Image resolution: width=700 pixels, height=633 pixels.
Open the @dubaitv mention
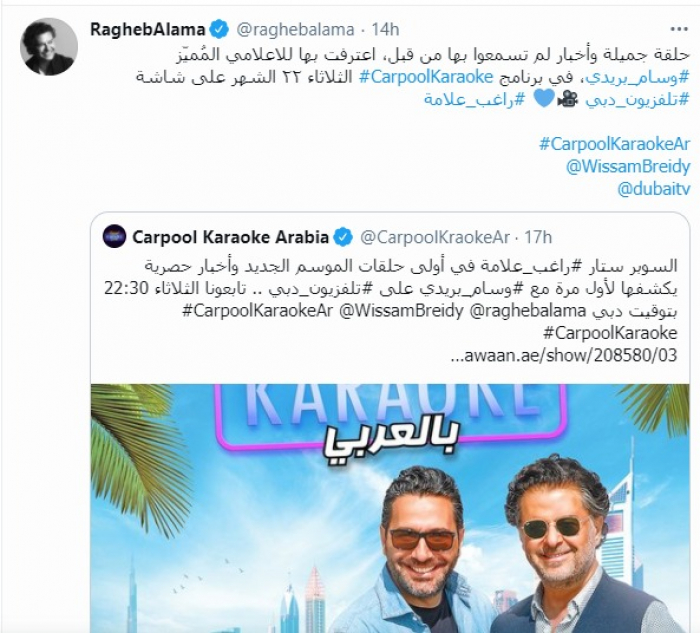[654, 189]
